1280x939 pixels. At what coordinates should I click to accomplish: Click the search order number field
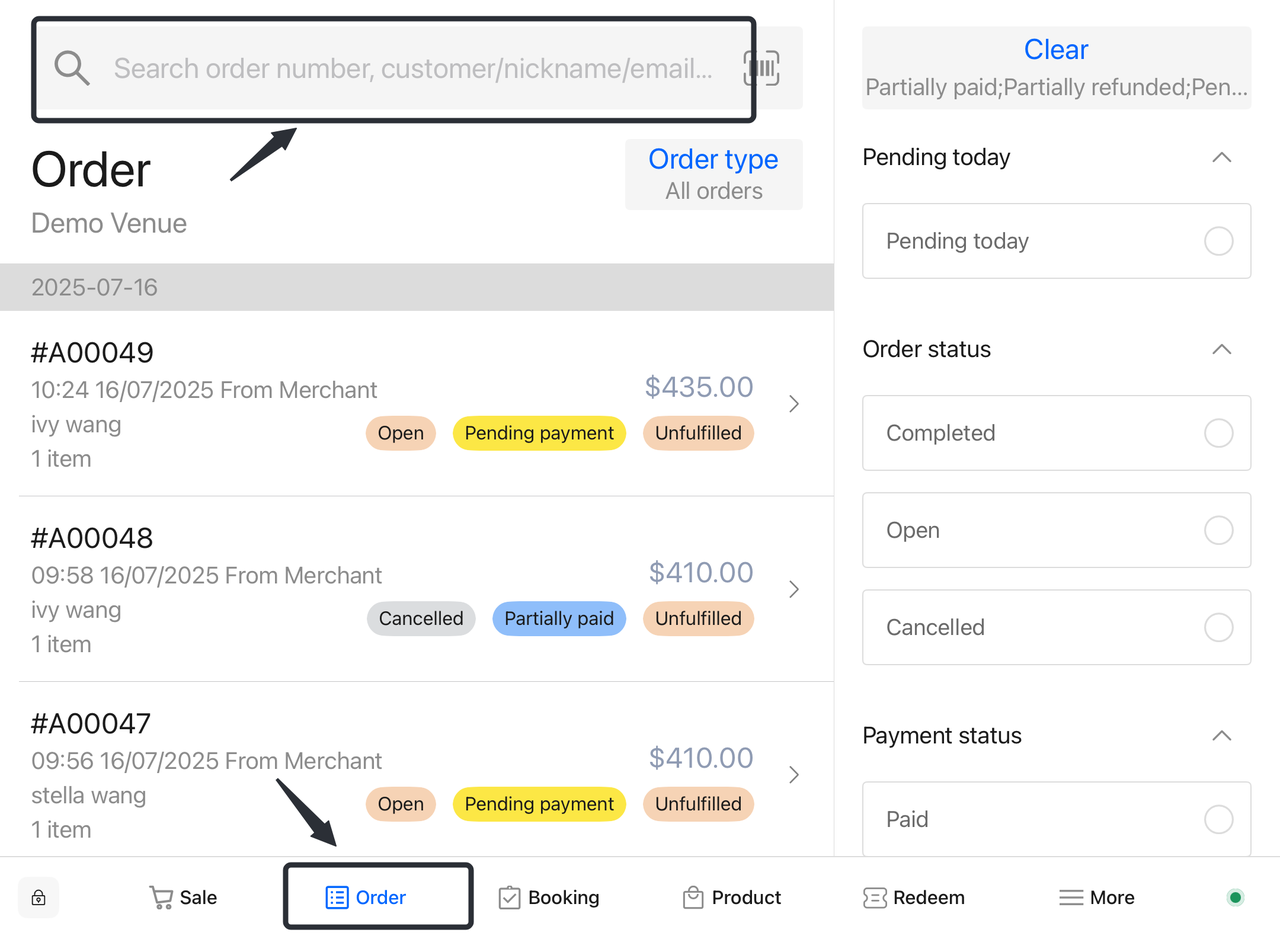pyautogui.click(x=412, y=68)
